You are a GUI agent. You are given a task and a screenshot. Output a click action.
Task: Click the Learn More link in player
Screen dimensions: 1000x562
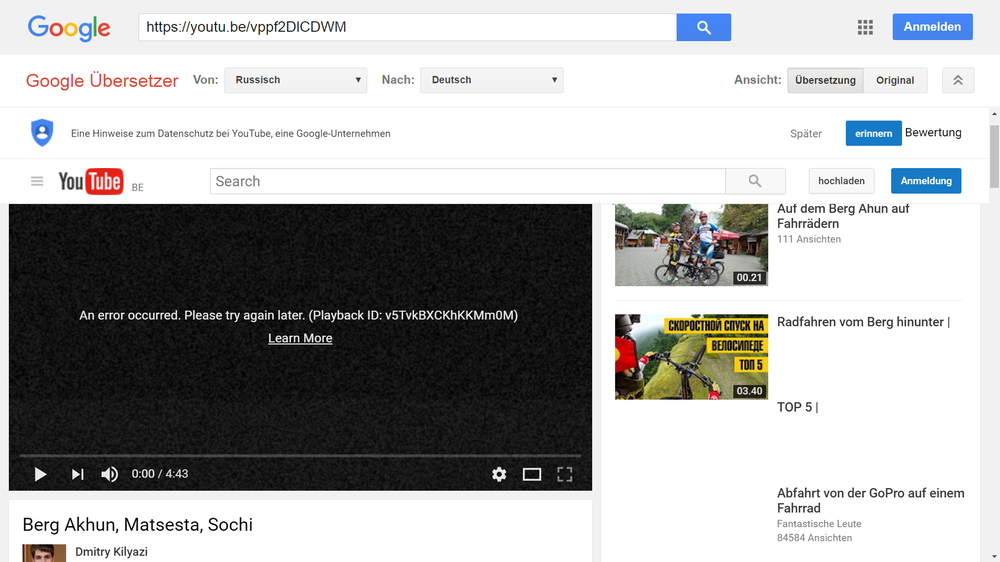pyautogui.click(x=300, y=339)
